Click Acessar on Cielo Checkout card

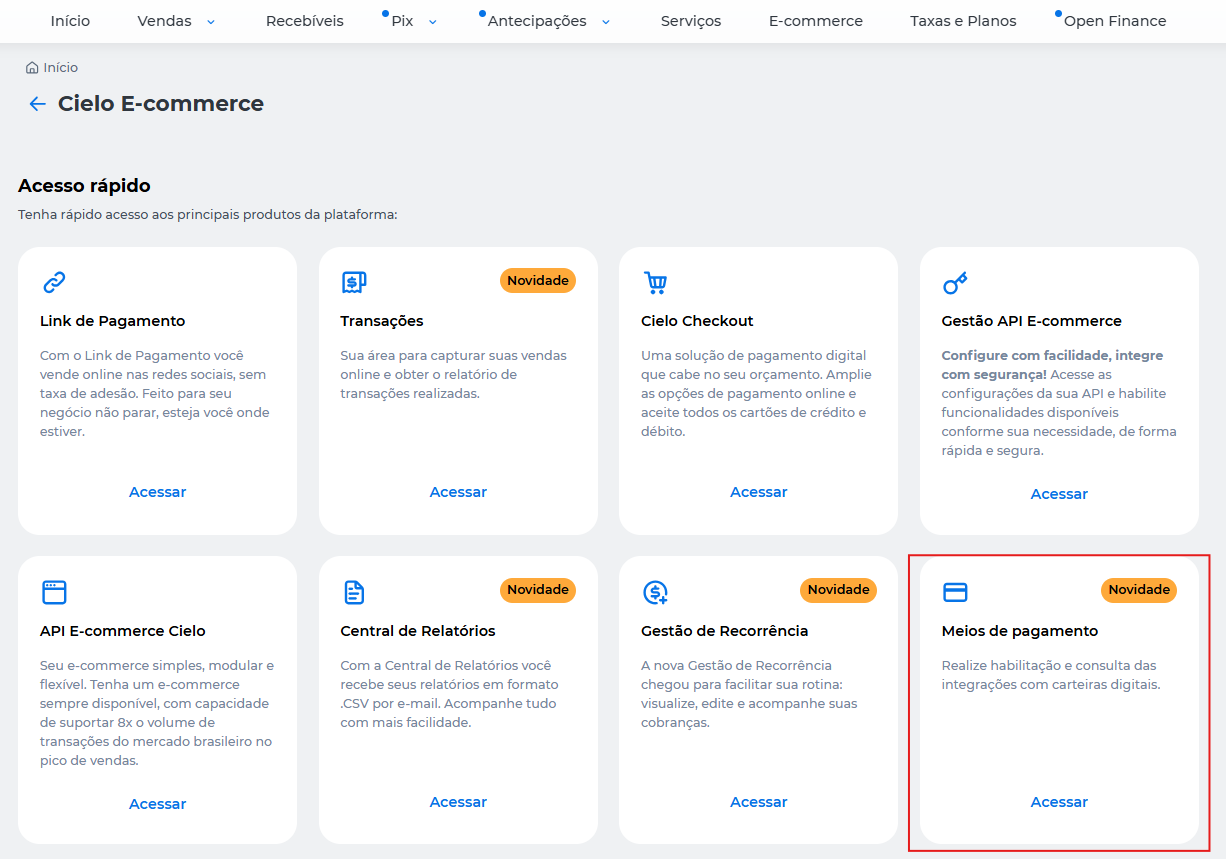tap(759, 492)
